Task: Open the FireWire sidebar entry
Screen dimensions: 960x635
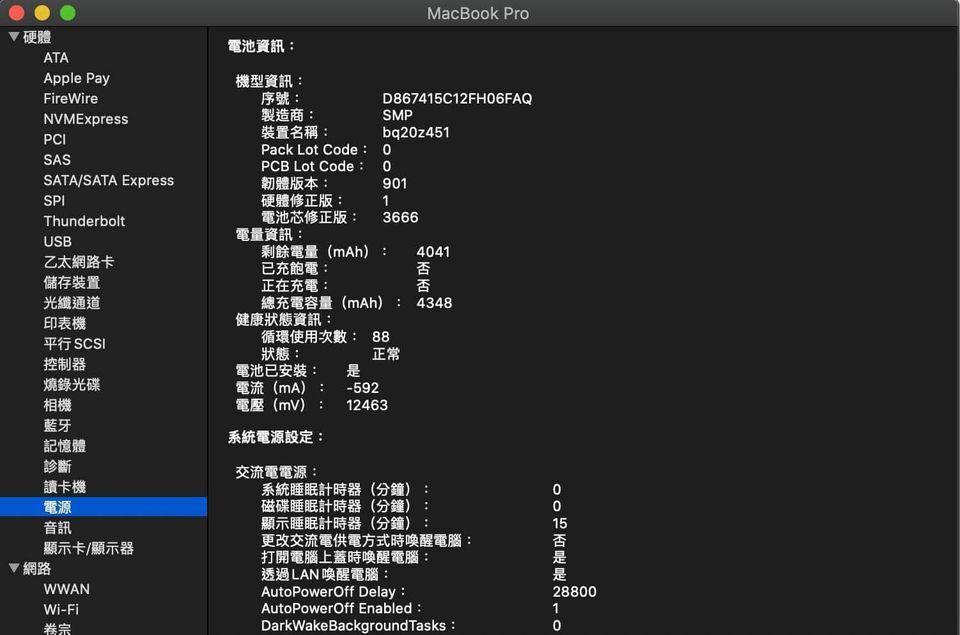Action: pyautogui.click(x=70, y=99)
